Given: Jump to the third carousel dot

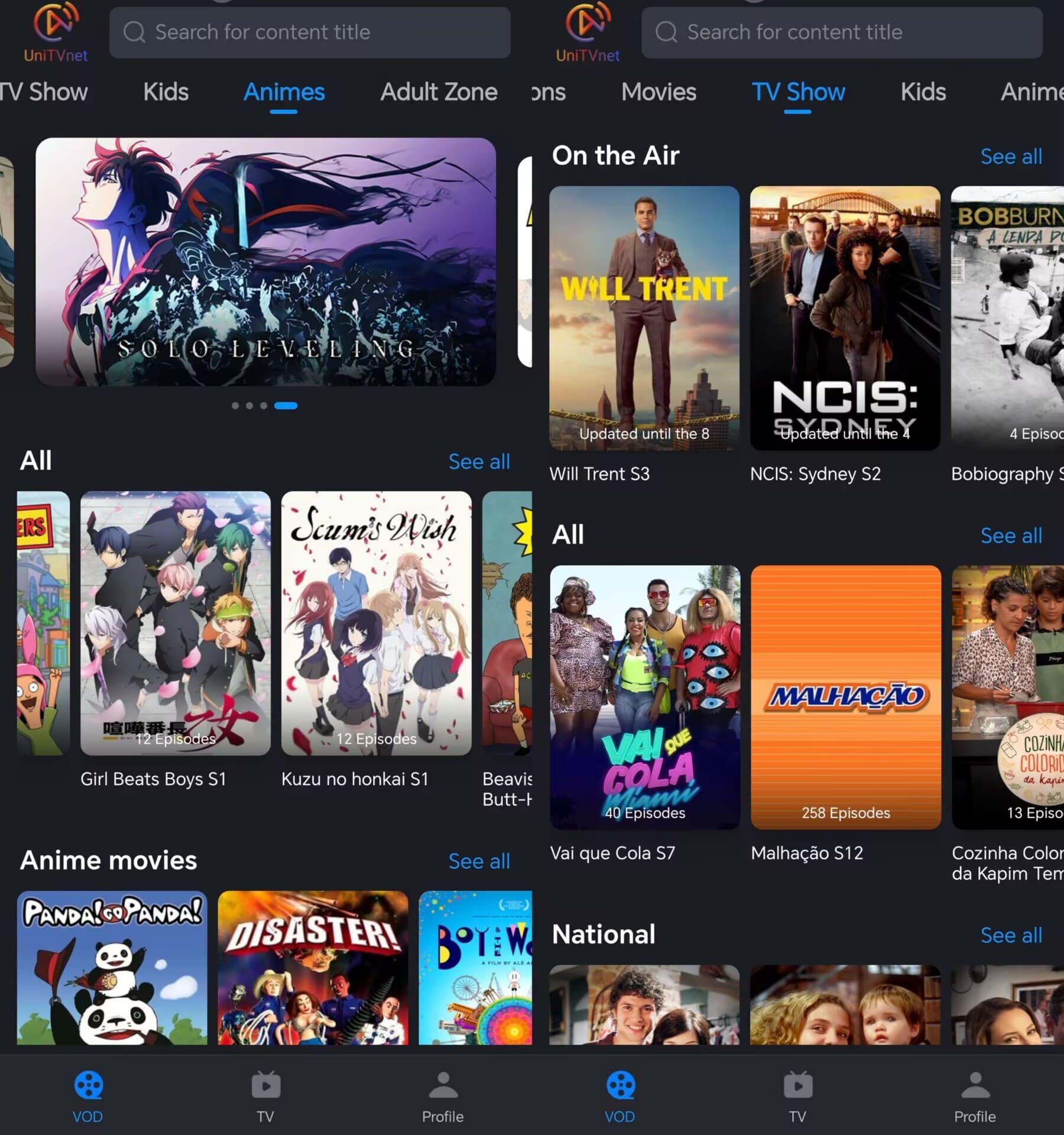Looking at the screenshot, I should [x=264, y=406].
